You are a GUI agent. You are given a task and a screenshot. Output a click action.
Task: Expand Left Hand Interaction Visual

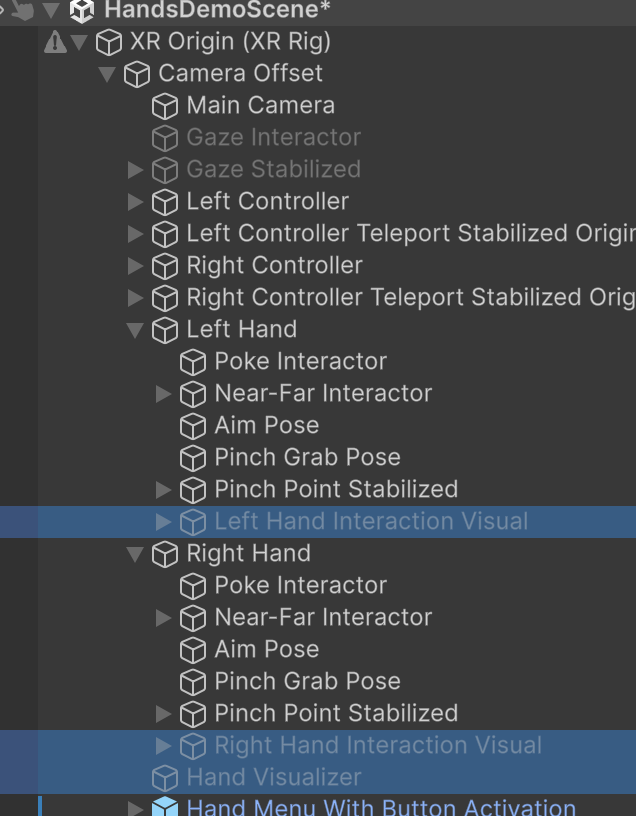coord(164,522)
